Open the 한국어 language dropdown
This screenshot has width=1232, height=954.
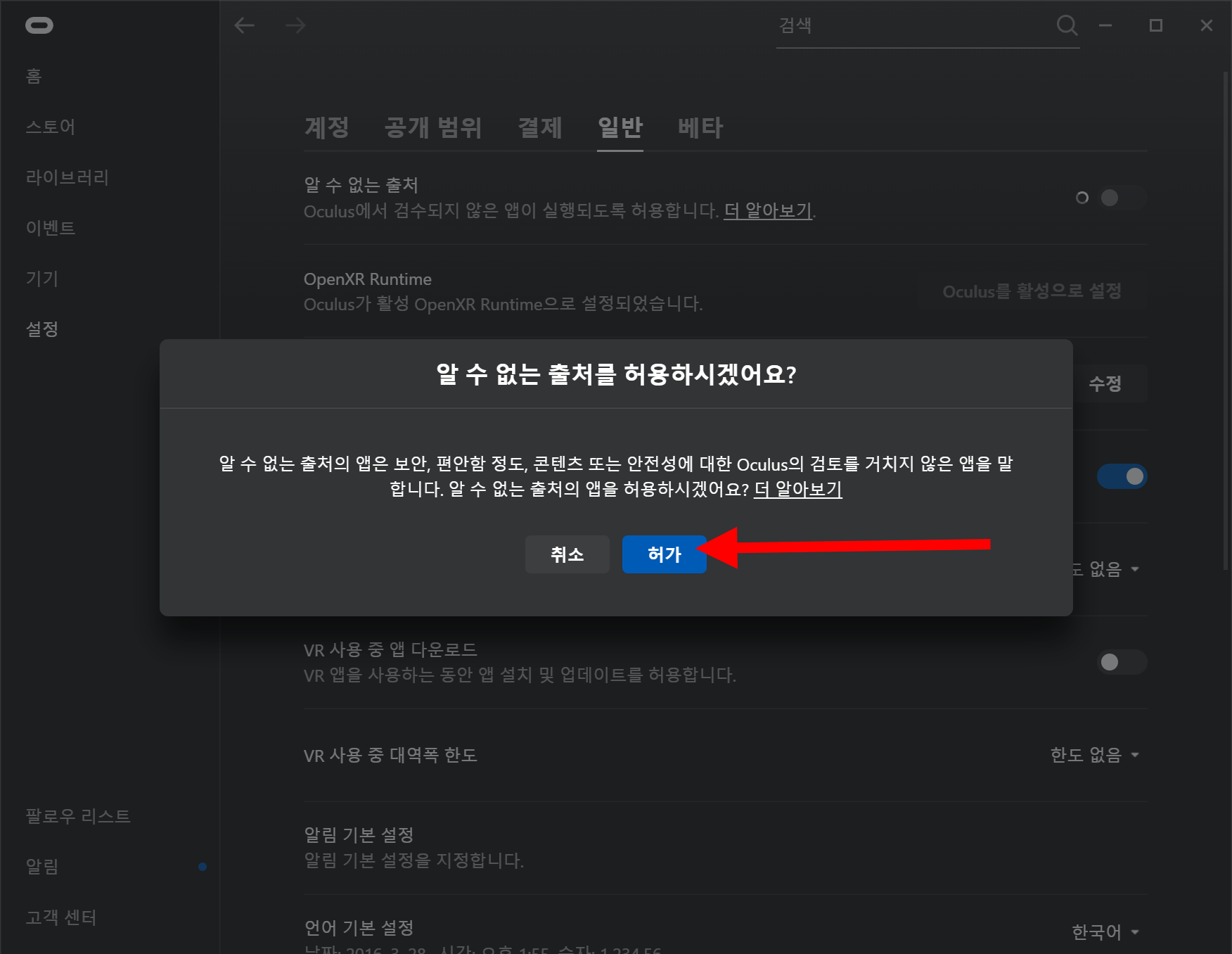click(x=1105, y=932)
